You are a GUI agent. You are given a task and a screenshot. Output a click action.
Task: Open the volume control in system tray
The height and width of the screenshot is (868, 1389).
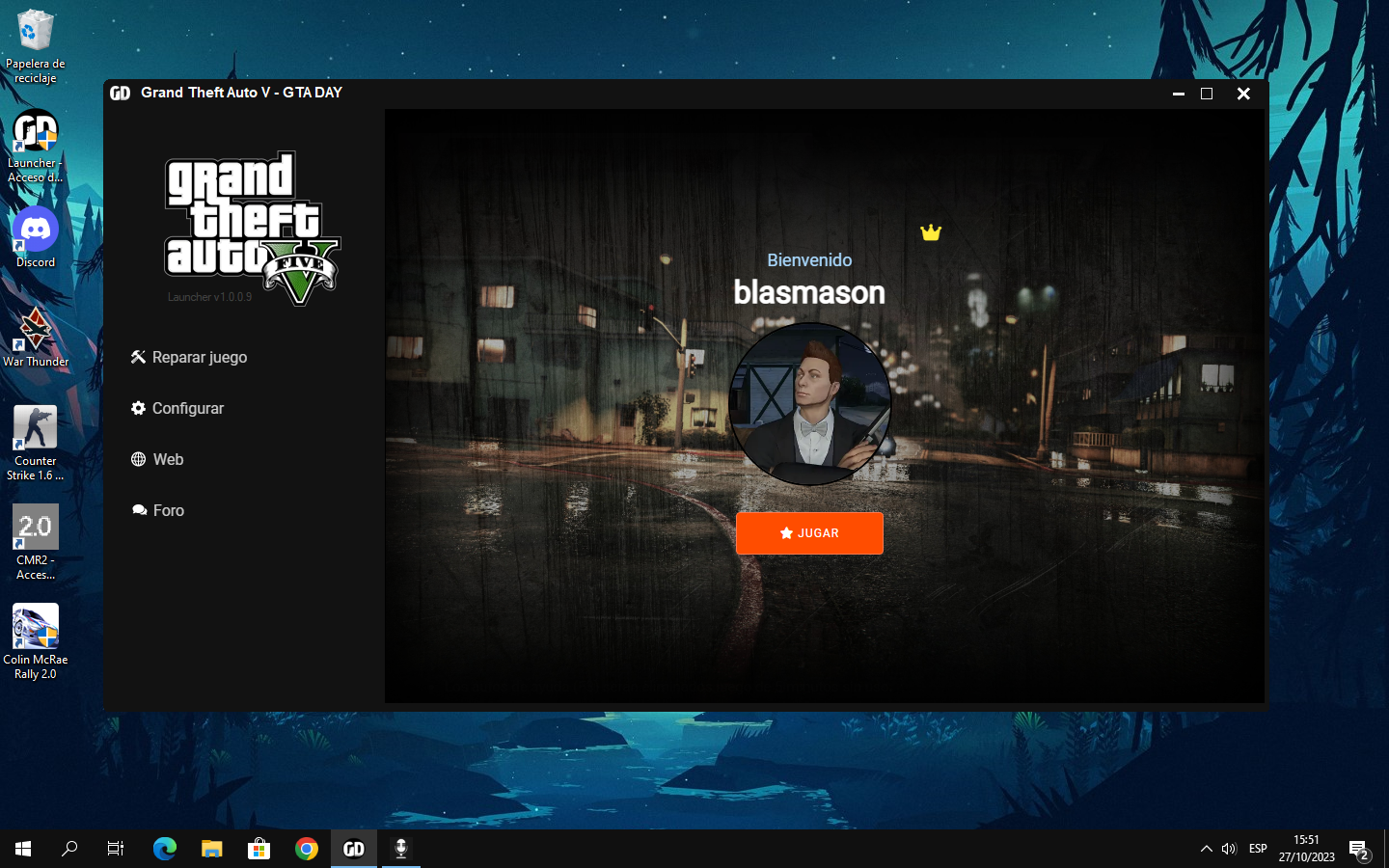tap(1228, 849)
